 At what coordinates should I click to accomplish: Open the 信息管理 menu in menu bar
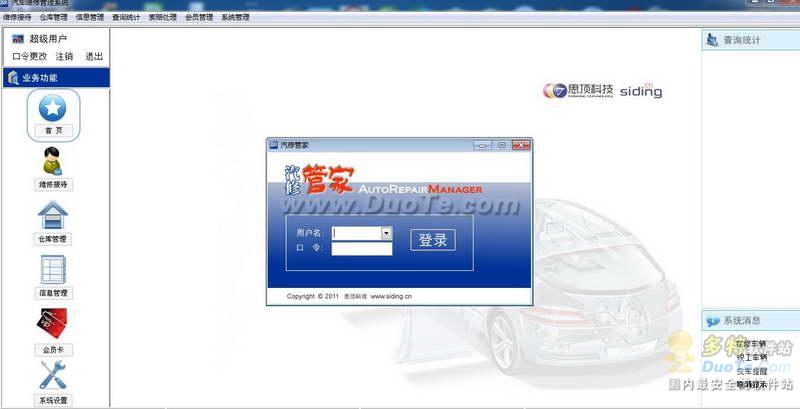pyautogui.click(x=90, y=17)
